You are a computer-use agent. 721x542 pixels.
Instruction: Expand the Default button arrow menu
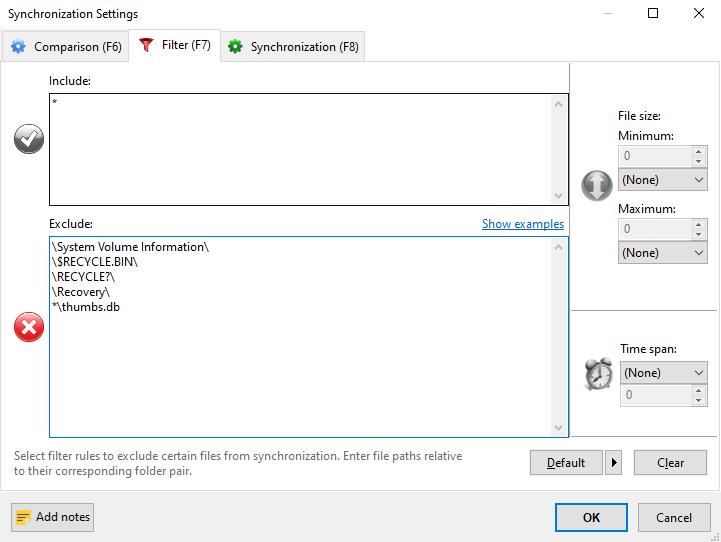click(x=614, y=462)
